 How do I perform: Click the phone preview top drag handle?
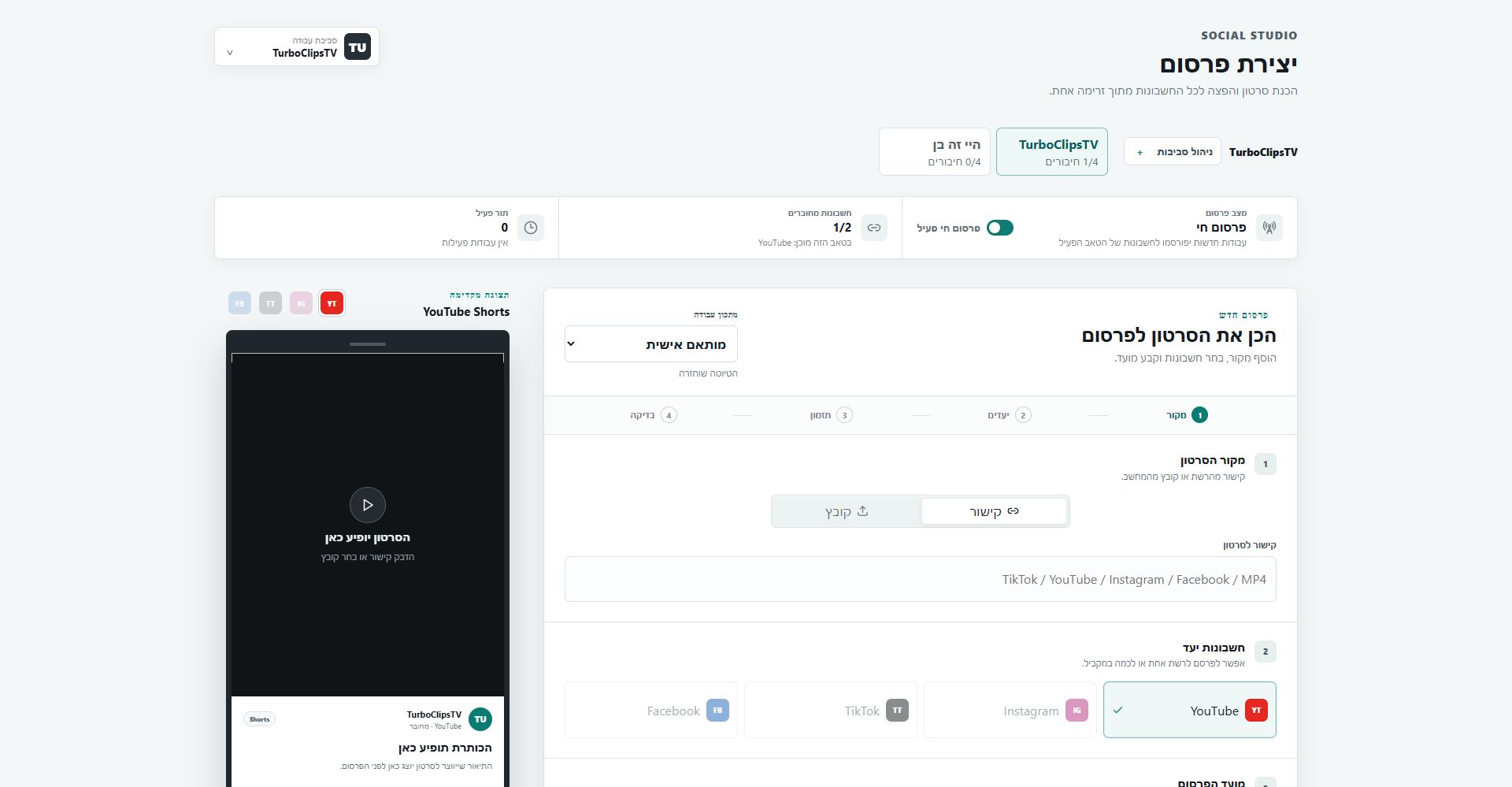[368, 344]
